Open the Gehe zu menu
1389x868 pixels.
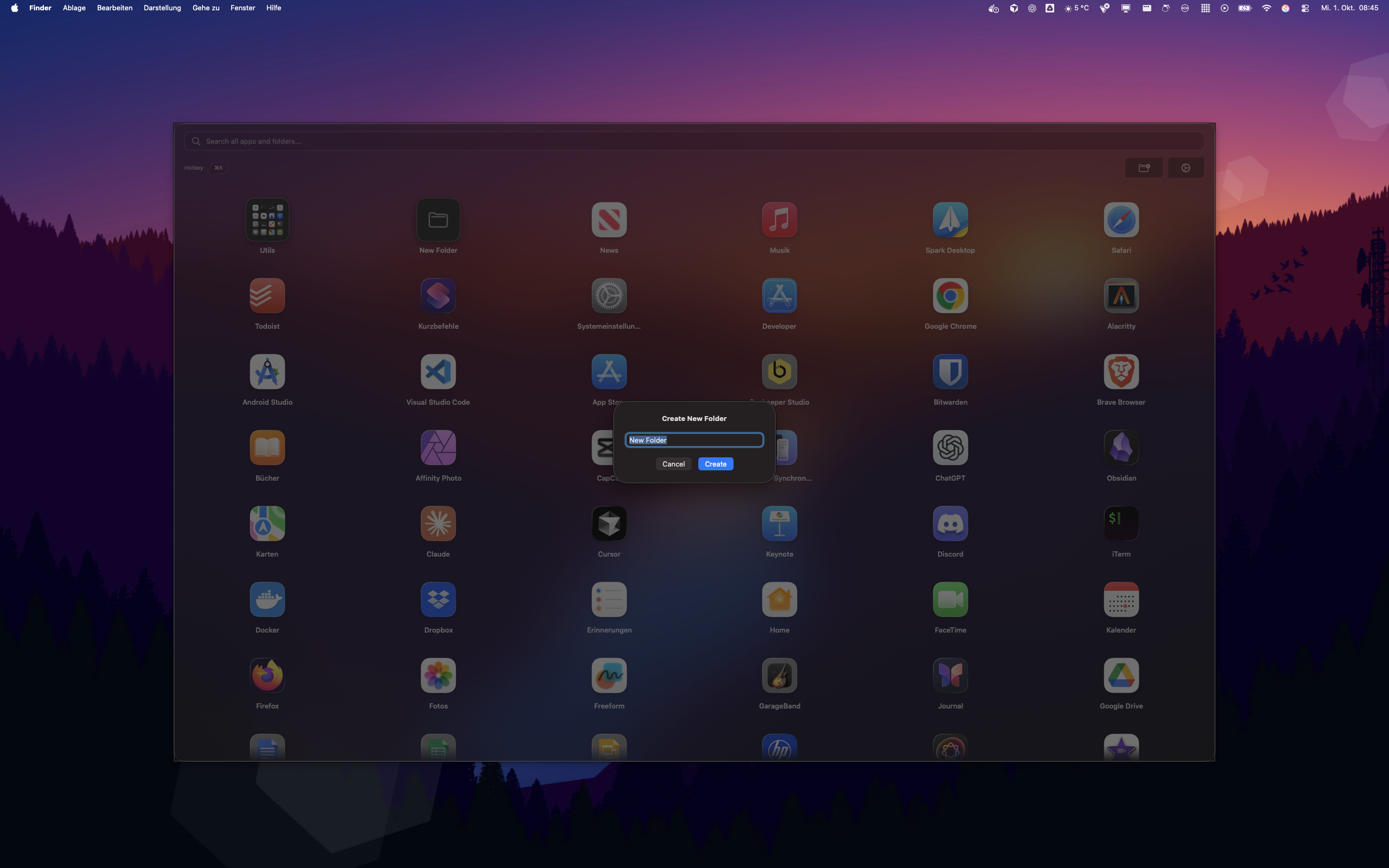(206, 8)
